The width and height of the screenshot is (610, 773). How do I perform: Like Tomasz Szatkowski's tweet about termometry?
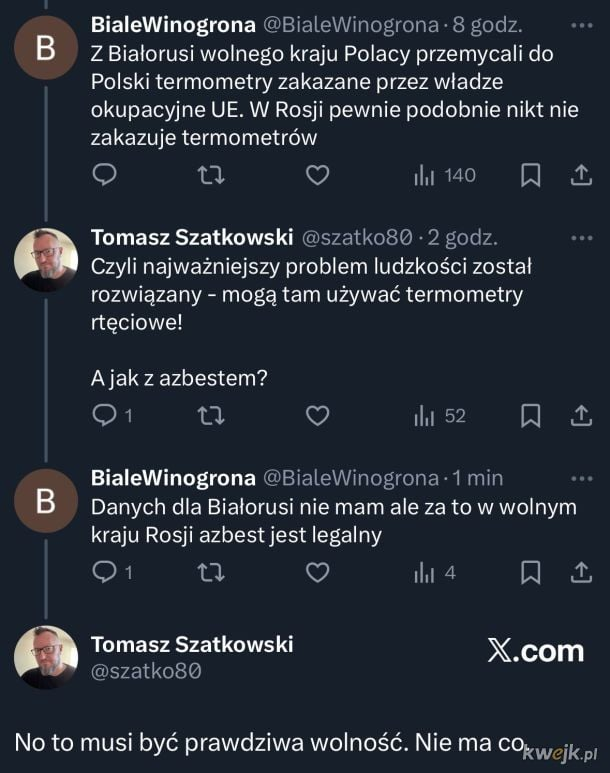[317, 414]
